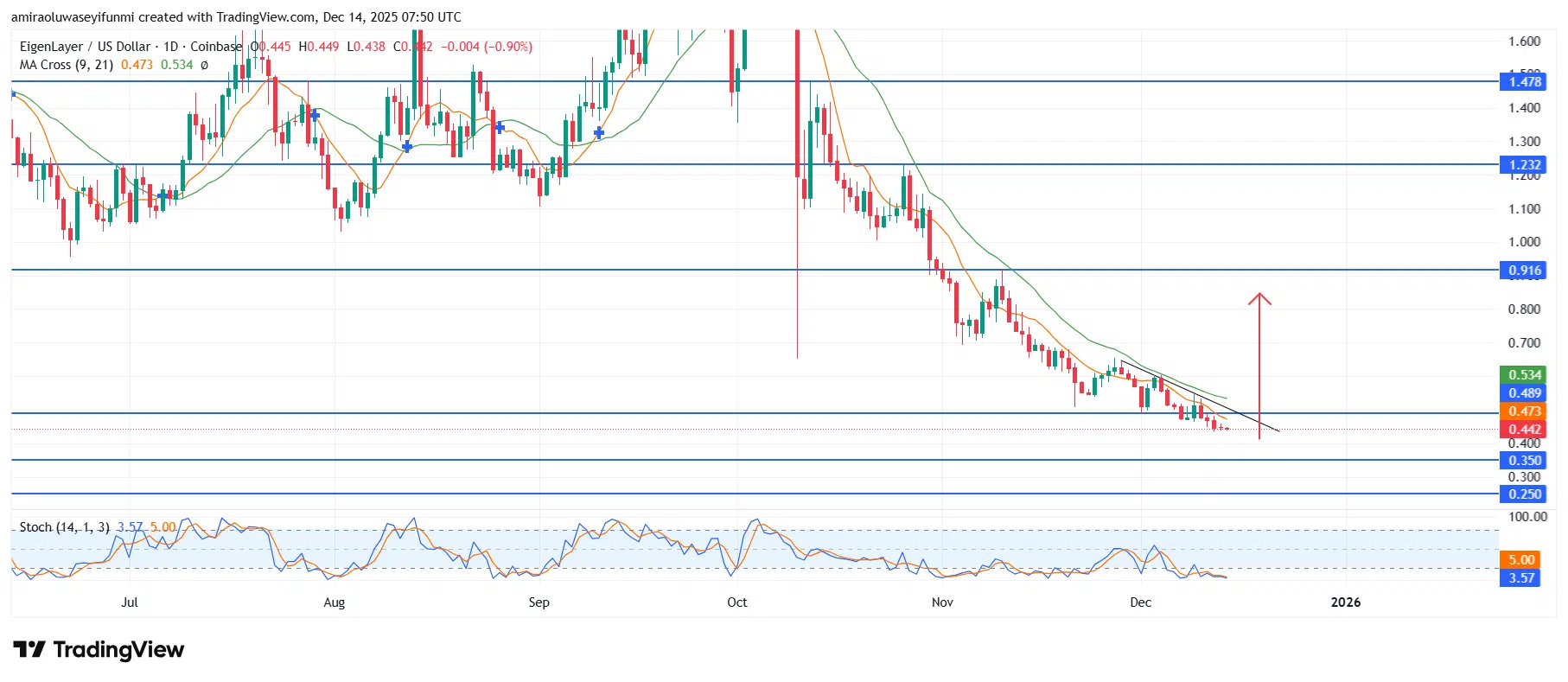Select the red 0.442 current price label
Screen dimensions: 1568x682
(1524, 430)
